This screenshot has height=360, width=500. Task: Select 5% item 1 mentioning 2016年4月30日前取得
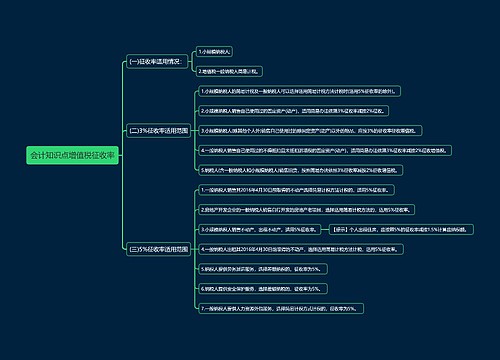(x=297, y=190)
